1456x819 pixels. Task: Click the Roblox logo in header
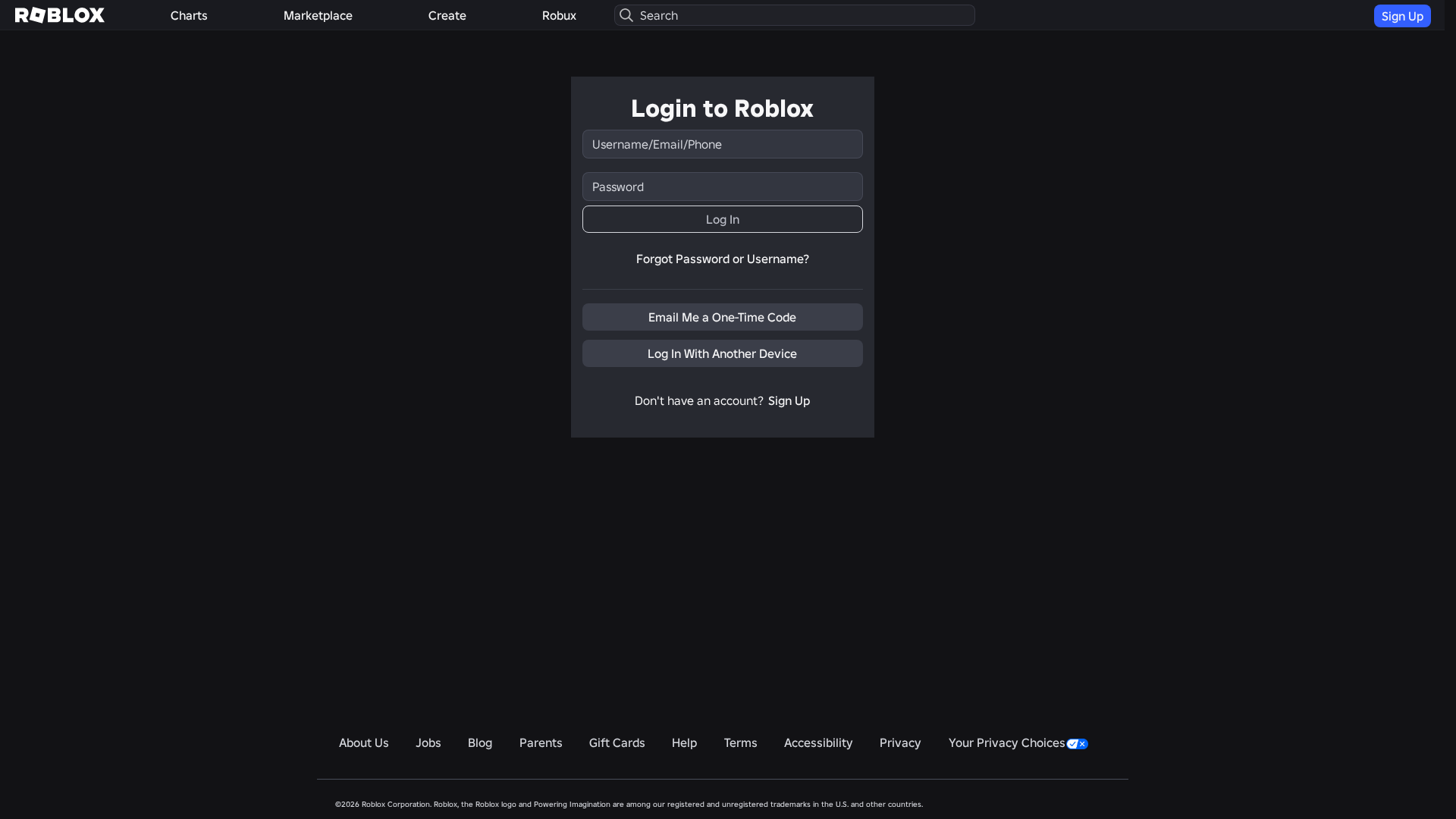60,15
